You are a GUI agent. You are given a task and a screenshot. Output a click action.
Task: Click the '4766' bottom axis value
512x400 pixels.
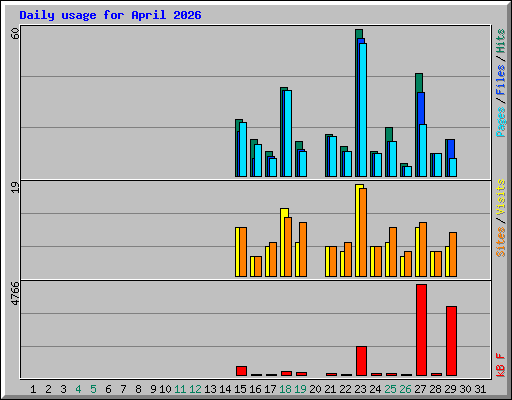pos(15,294)
